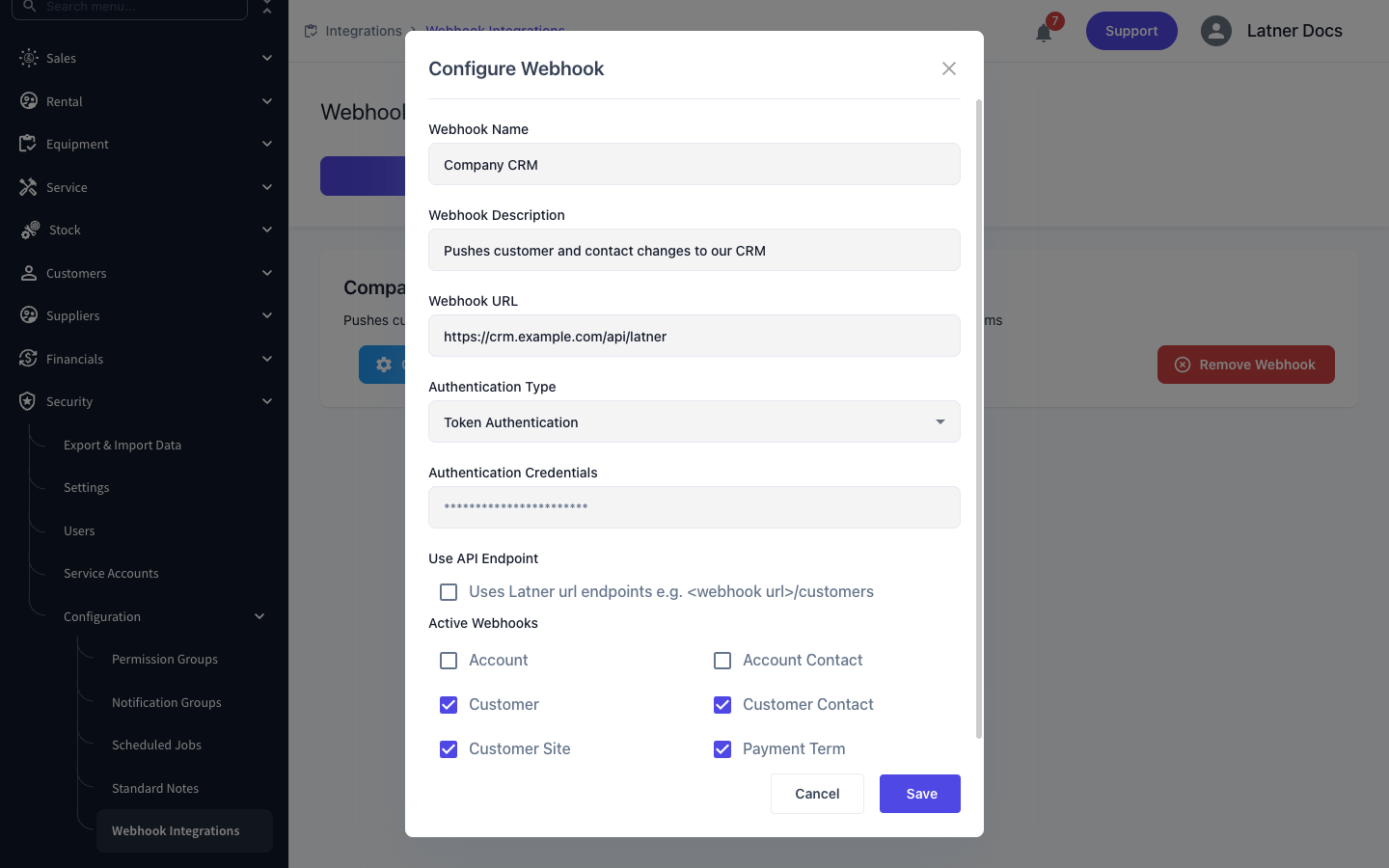
Task: Click the Save button
Action: coord(920,794)
